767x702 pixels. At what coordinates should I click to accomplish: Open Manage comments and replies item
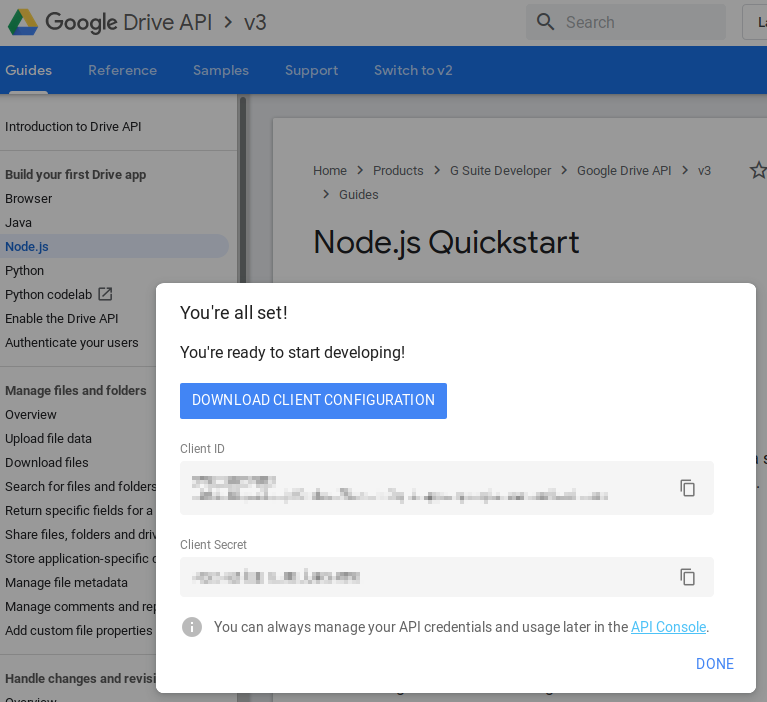(x=81, y=606)
